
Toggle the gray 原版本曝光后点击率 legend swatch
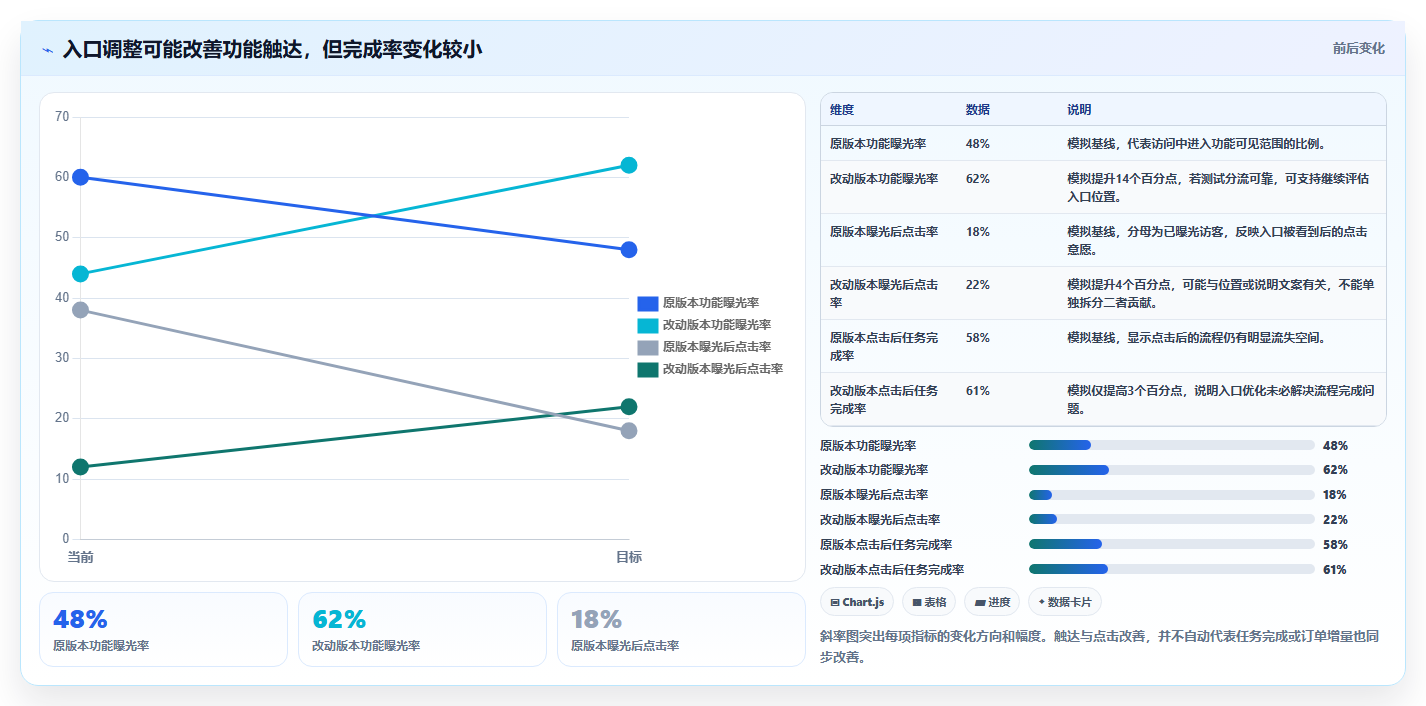pos(648,347)
